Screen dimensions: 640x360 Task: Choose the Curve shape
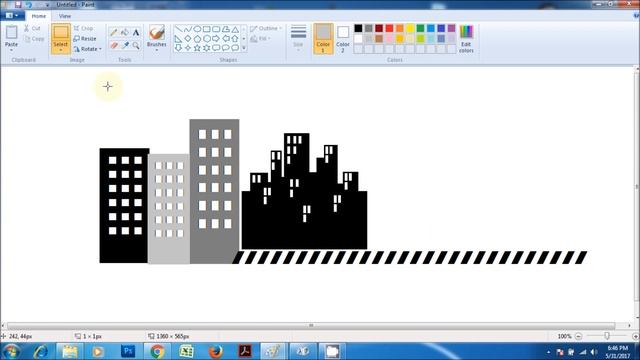[188, 29]
